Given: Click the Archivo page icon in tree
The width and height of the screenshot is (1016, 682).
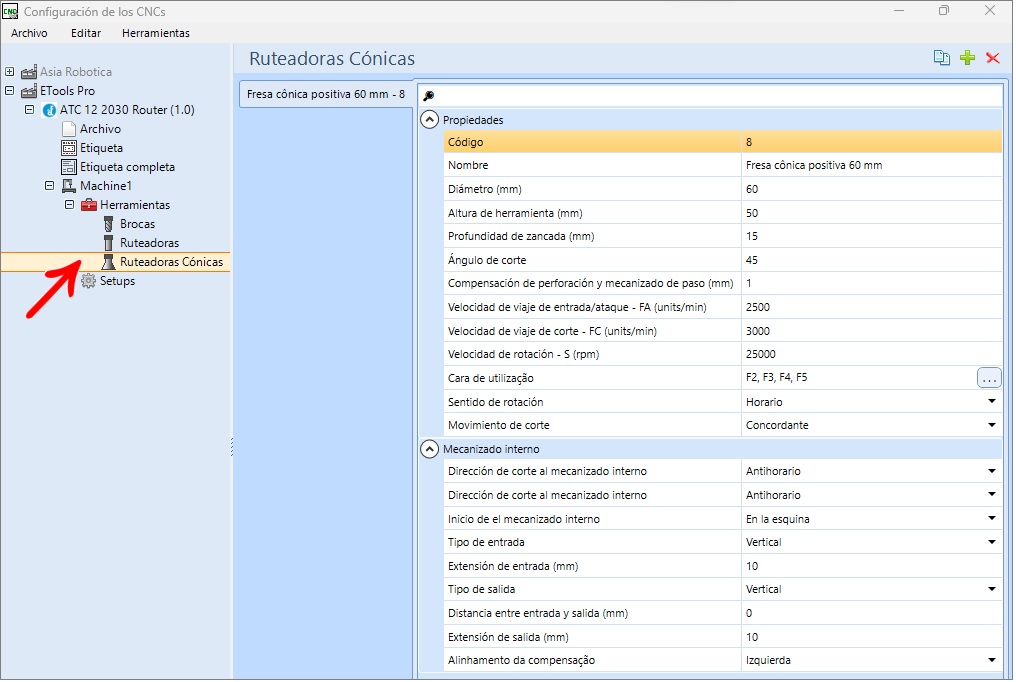Looking at the screenshot, I should click(x=69, y=129).
